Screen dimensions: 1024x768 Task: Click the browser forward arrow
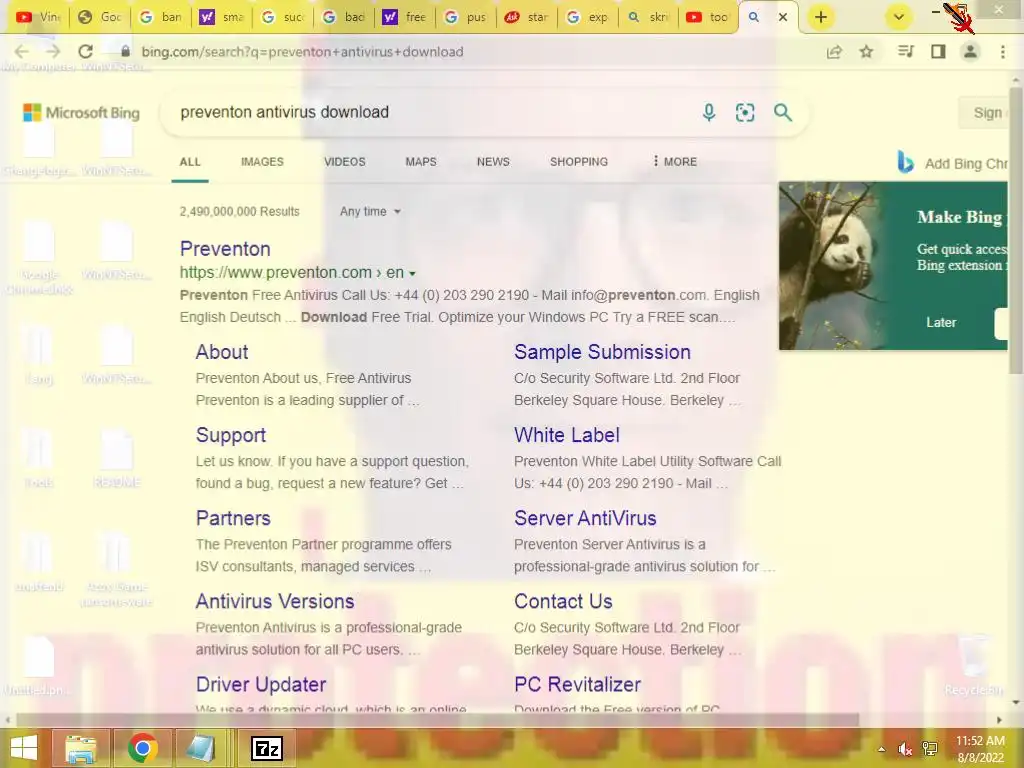point(54,52)
